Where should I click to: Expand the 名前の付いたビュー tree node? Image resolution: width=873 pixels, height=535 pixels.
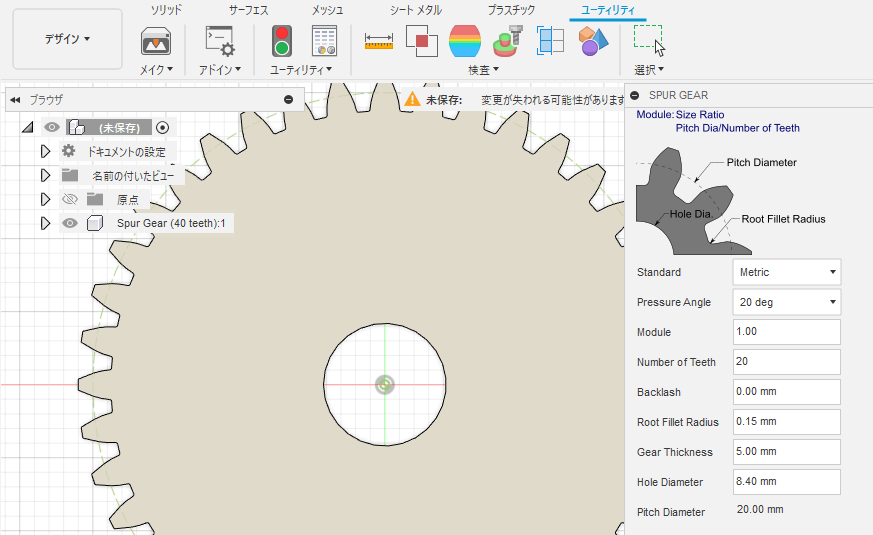pyautogui.click(x=45, y=175)
